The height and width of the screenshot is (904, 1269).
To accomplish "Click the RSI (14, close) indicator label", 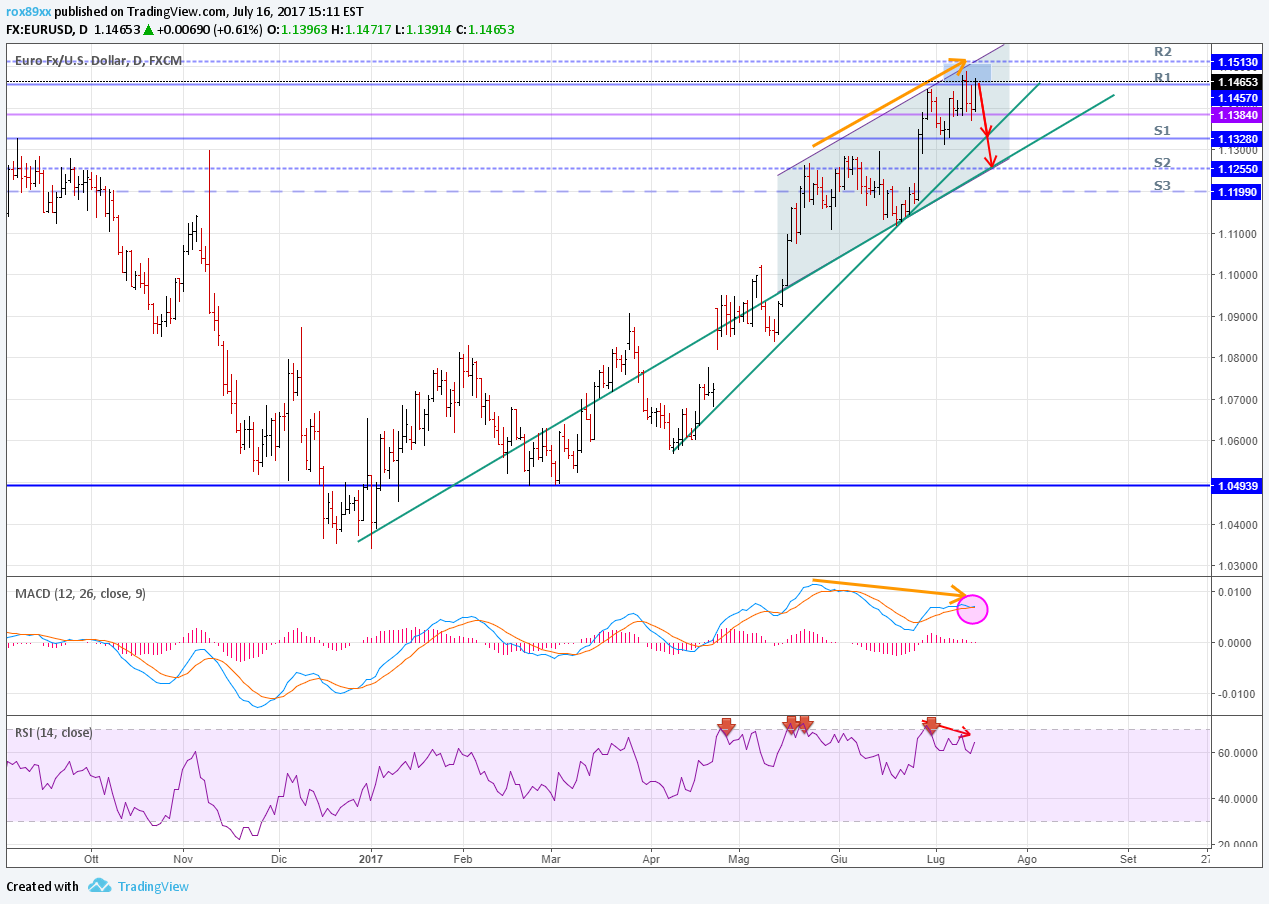I will [53, 732].
